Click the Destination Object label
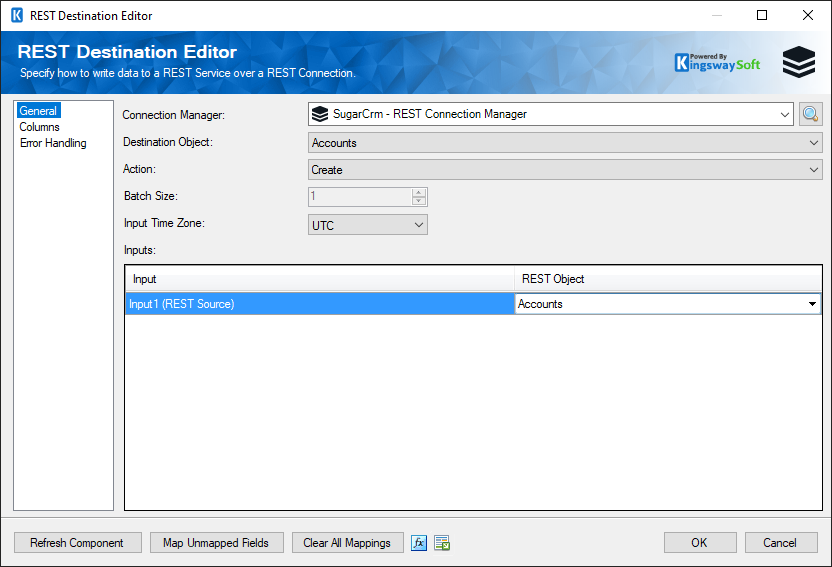Viewport: 832px width, 567px height. pyautogui.click(x=168, y=142)
